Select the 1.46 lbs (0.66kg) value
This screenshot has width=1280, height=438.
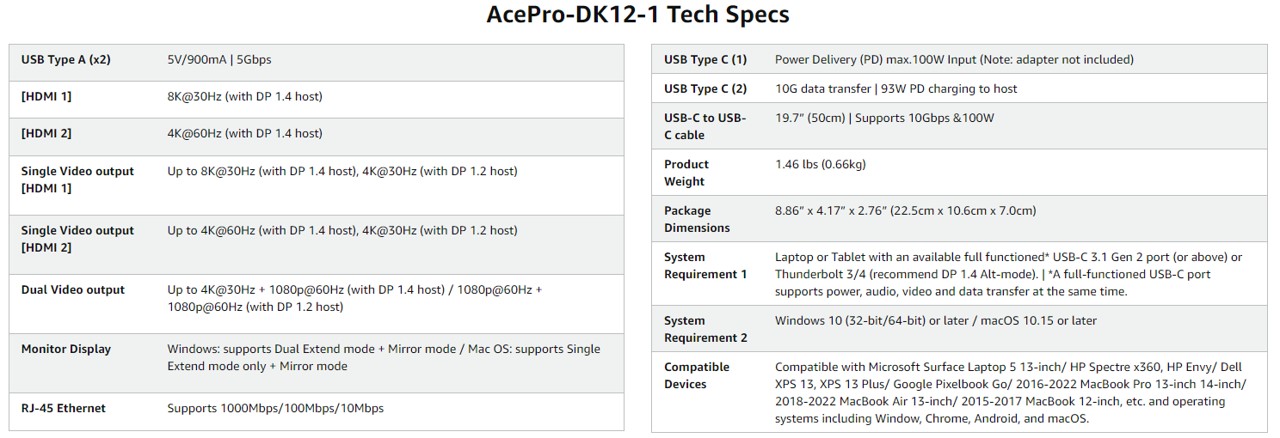pyautogui.click(x=820, y=164)
